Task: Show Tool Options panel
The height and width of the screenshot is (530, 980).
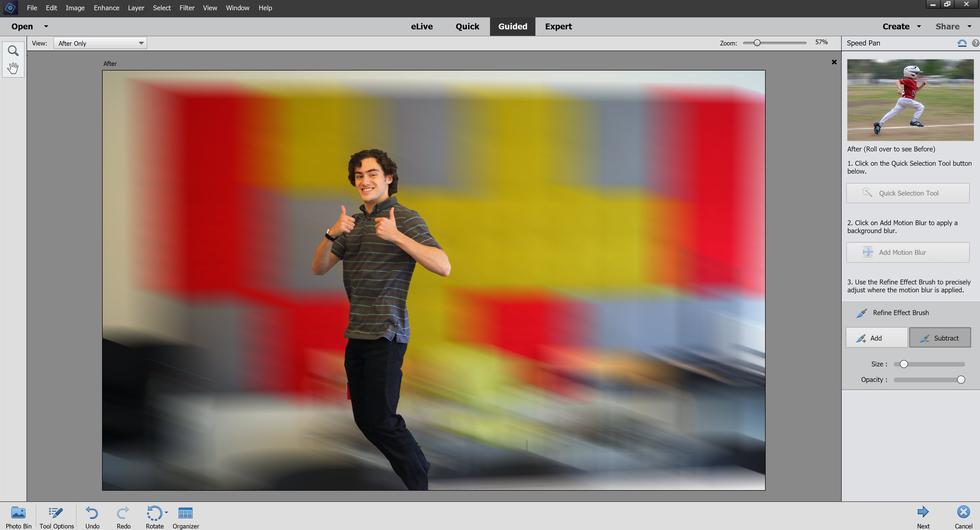Action: click(56, 516)
